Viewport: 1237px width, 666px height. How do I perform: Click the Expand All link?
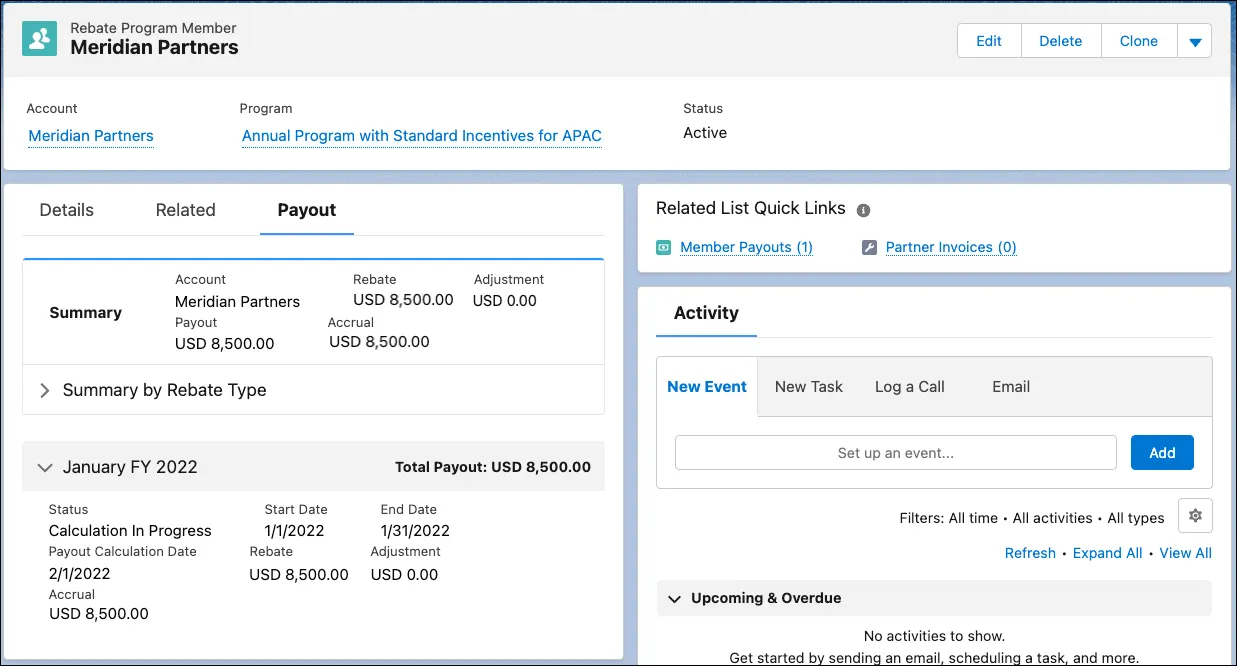pos(1108,553)
